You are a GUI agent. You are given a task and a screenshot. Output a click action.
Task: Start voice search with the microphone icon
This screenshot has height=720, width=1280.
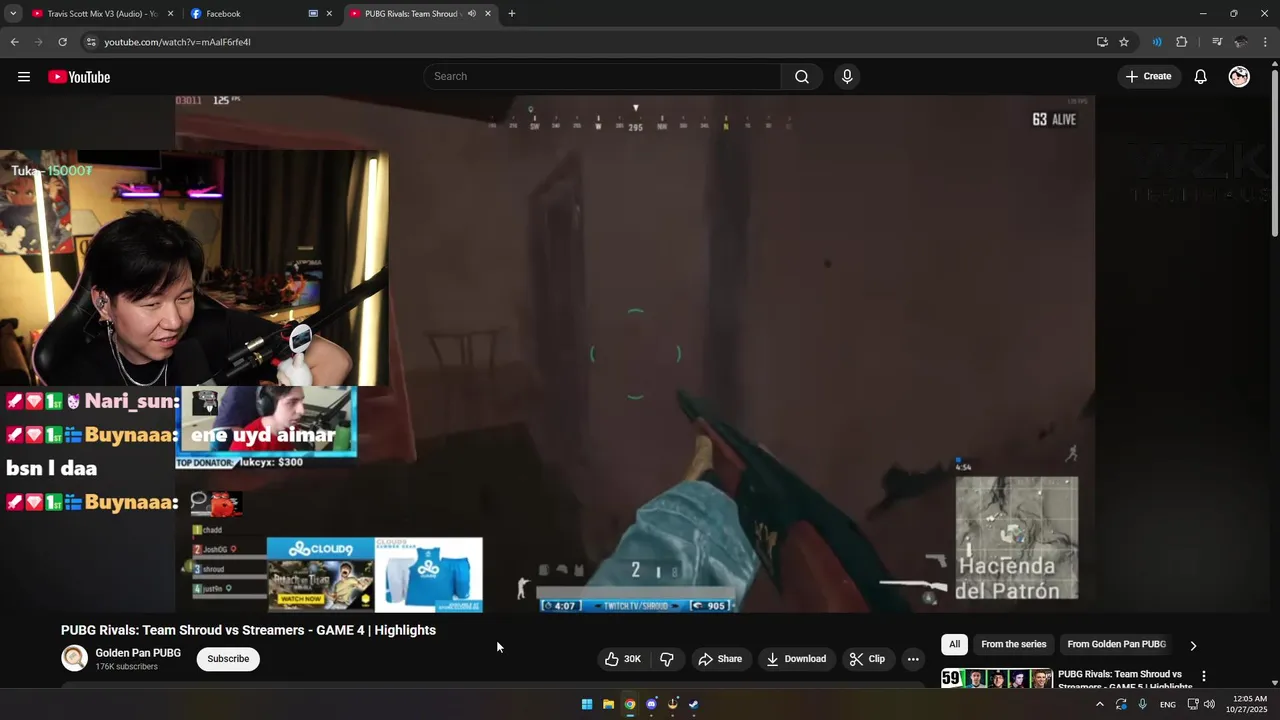[x=847, y=77]
